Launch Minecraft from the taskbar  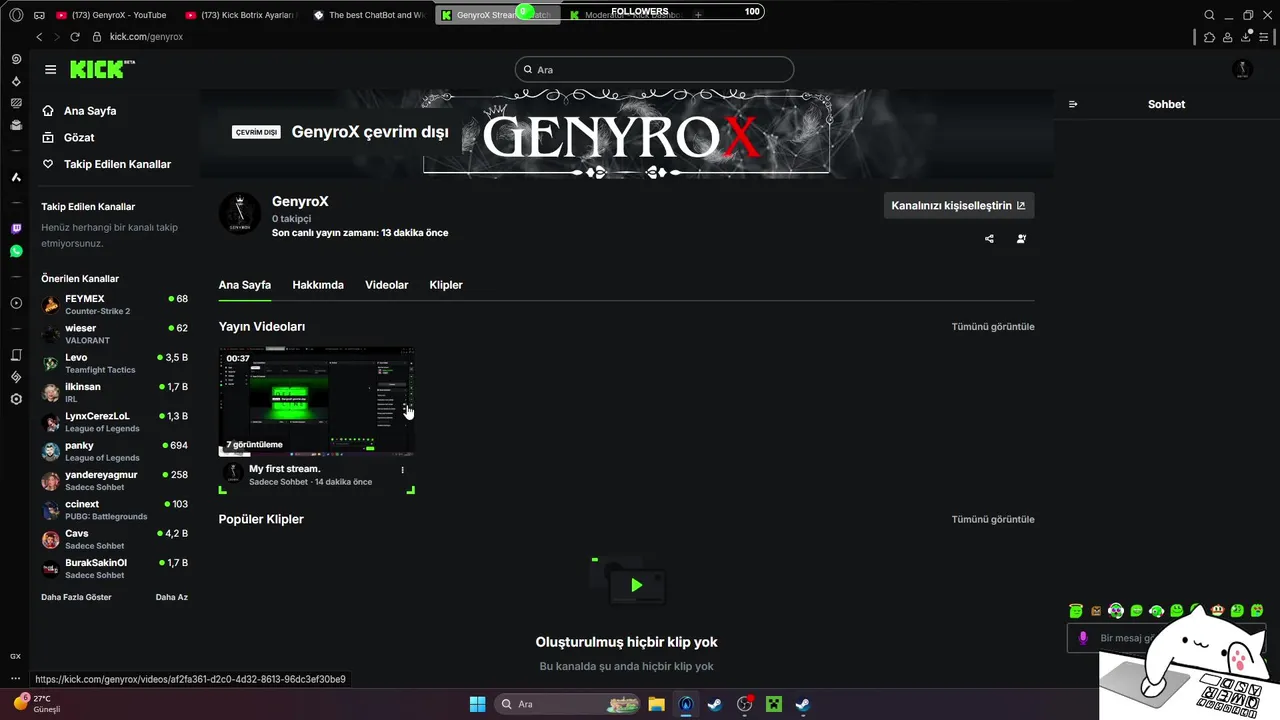[x=773, y=704]
